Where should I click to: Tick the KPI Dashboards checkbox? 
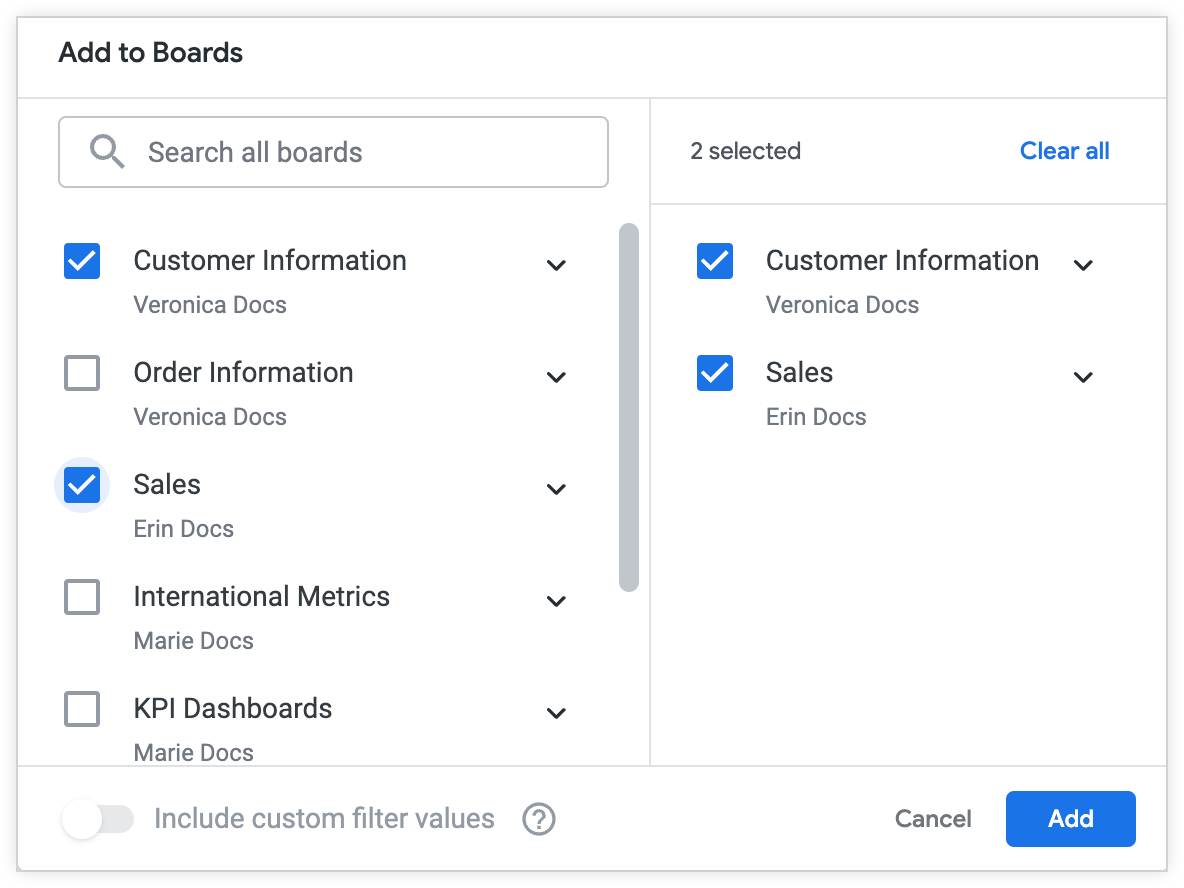(82, 709)
